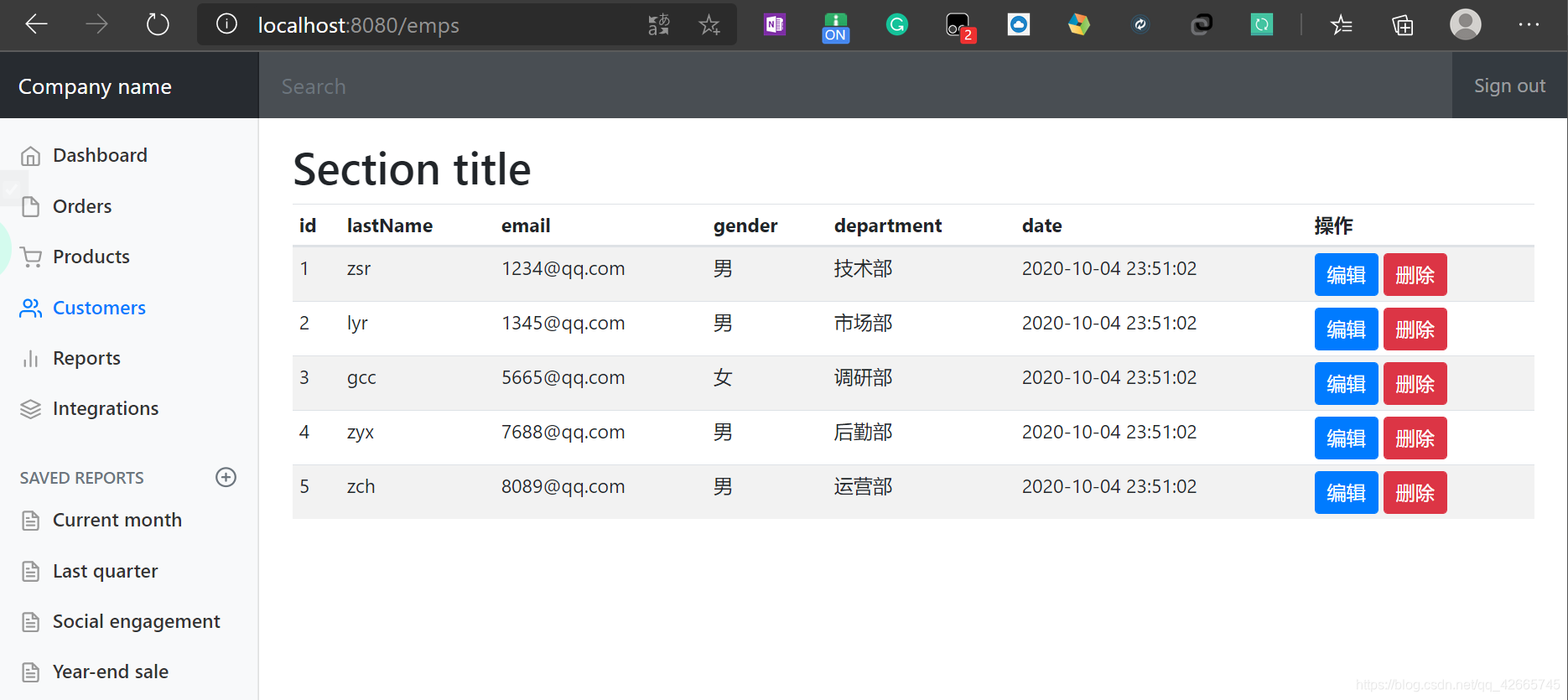Open the browser profile avatar
1568x700 pixels.
[1466, 24]
